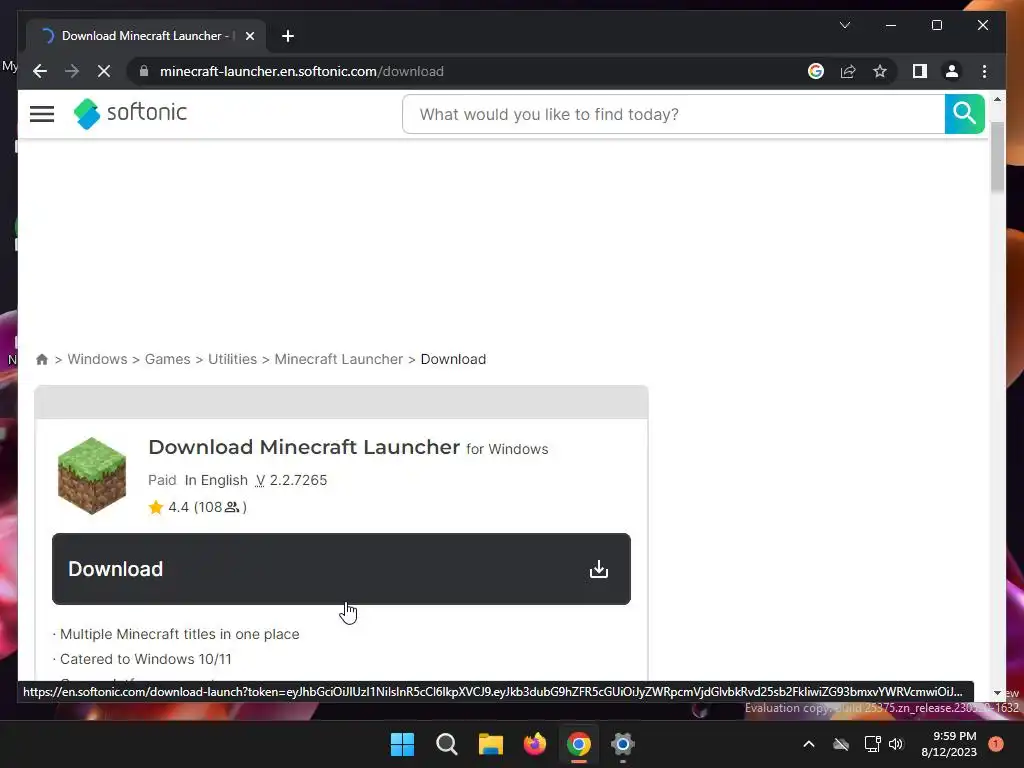Go to Windows in the breadcrumb
This screenshot has width=1024, height=768.
tap(97, 359)
